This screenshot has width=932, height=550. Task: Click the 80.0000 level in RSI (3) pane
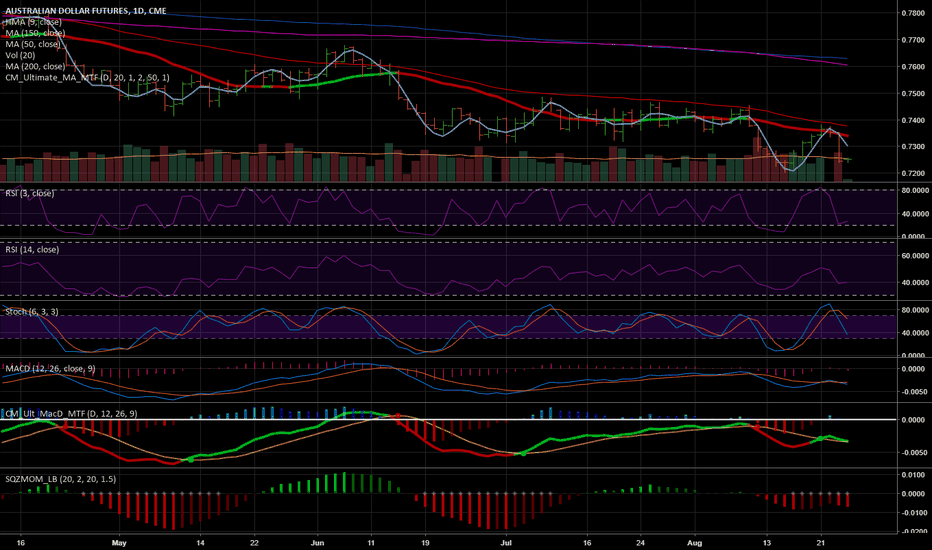tap(915, 190)
